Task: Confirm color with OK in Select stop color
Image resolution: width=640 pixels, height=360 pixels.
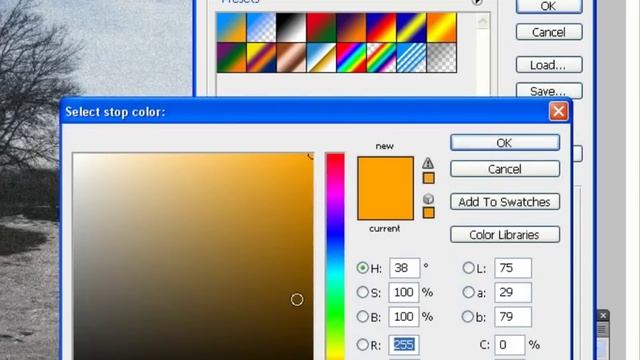Action: point(505,143)
